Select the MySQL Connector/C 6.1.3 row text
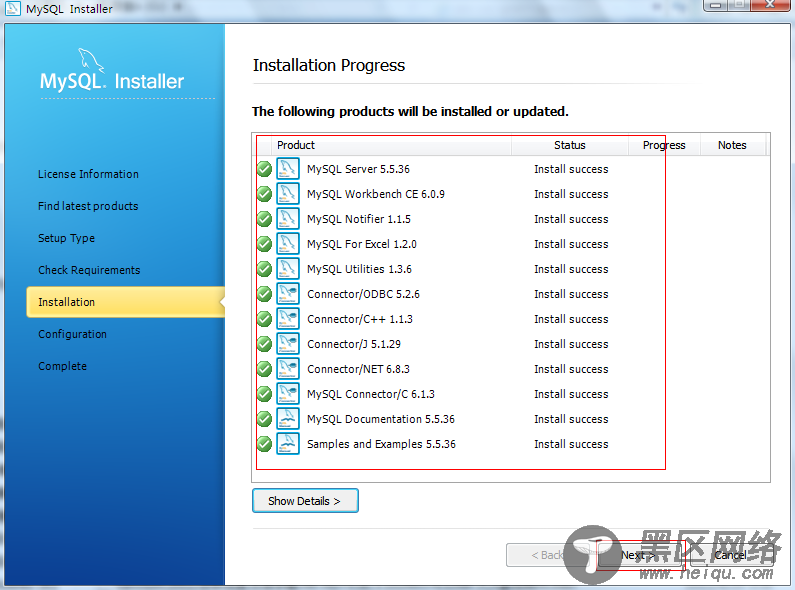 click(x=371, y=394)
